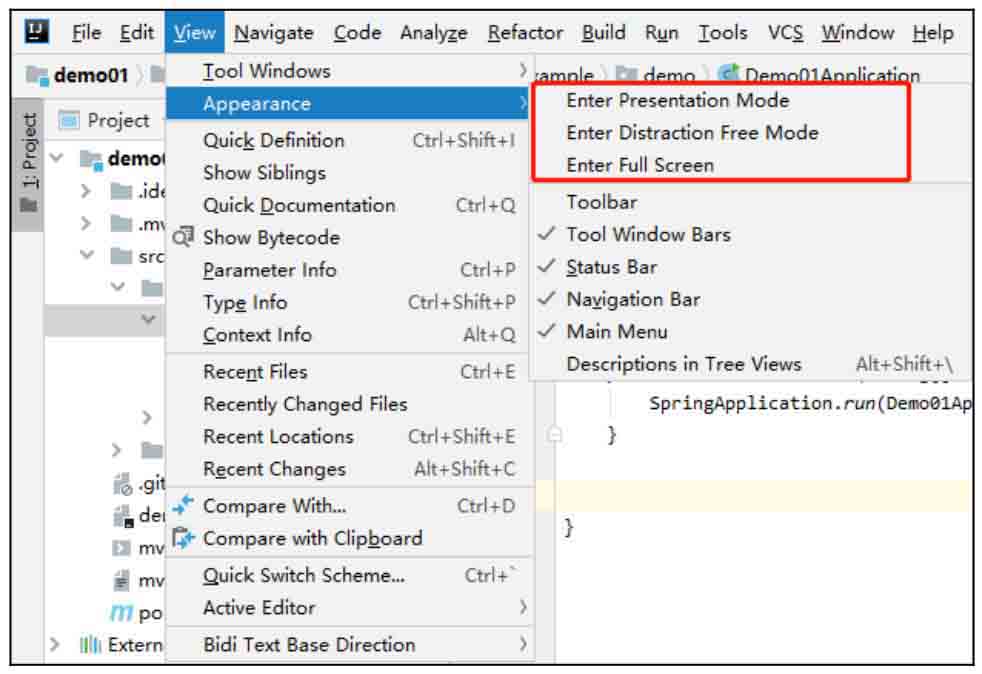Disable the Navigation Bar option

pyautogui.click(x=632, y=299)
